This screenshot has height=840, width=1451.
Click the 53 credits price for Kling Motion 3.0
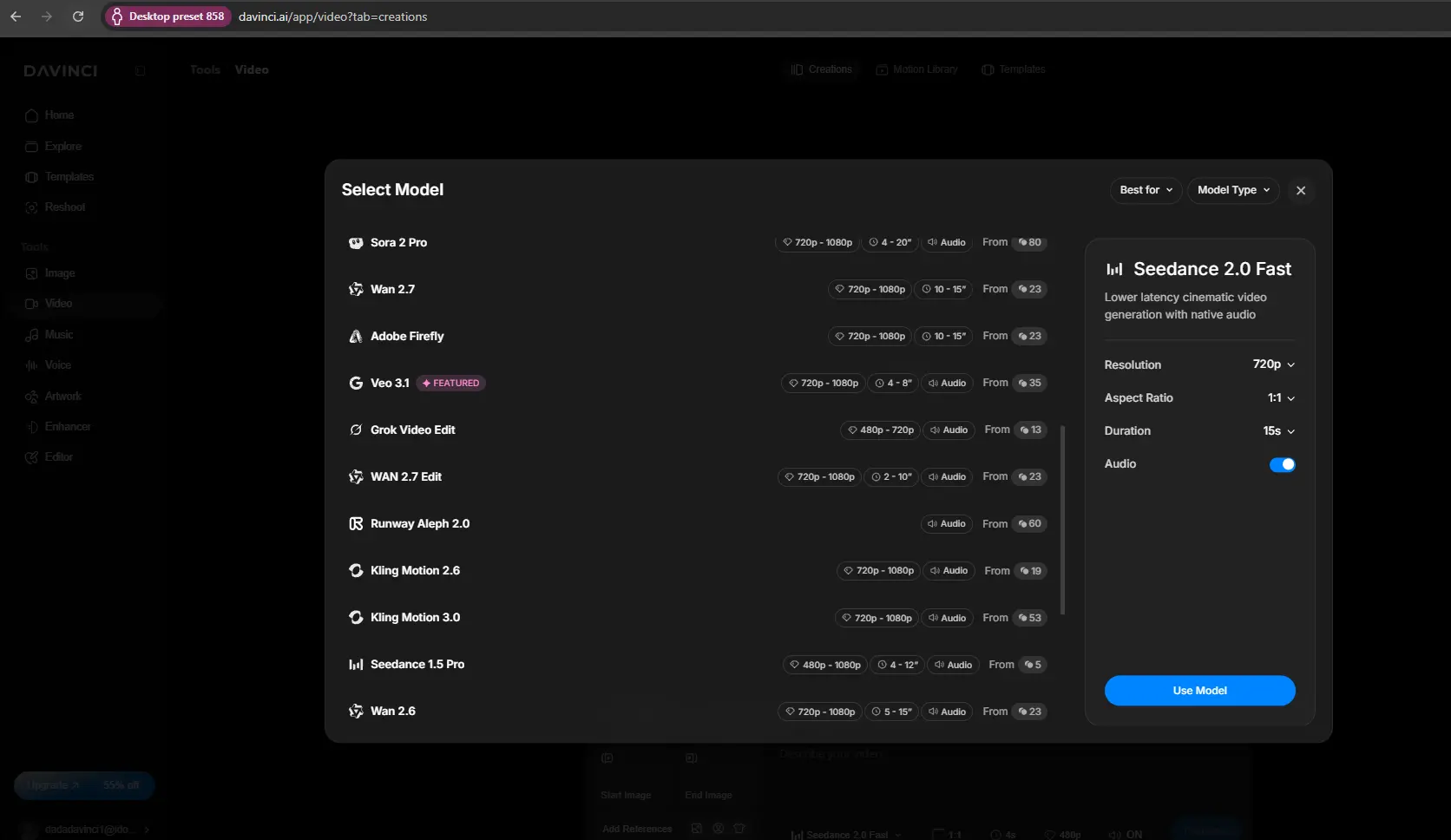[x=1030, y=618]
